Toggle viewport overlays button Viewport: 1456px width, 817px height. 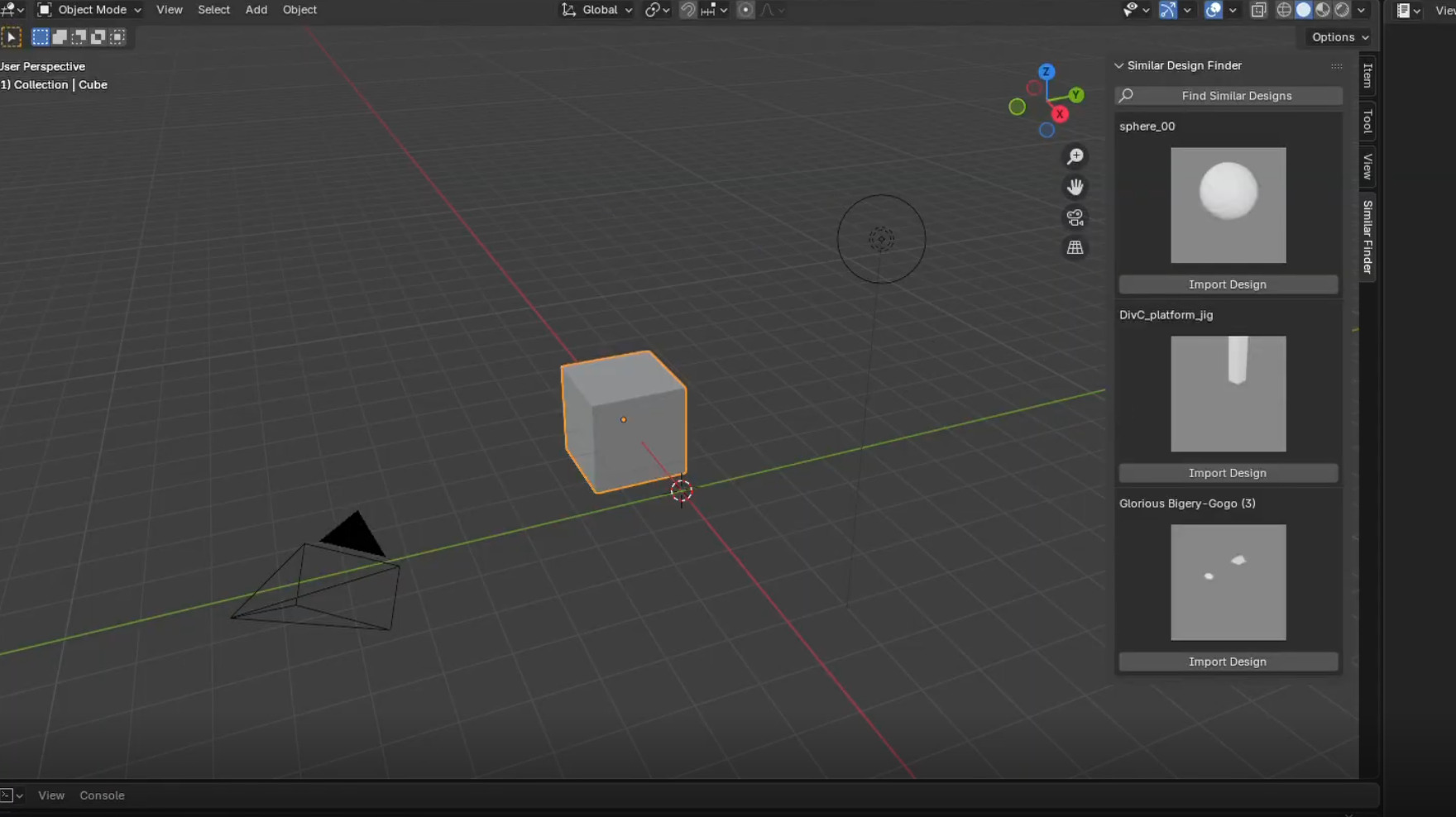[x=1213, y=10]
